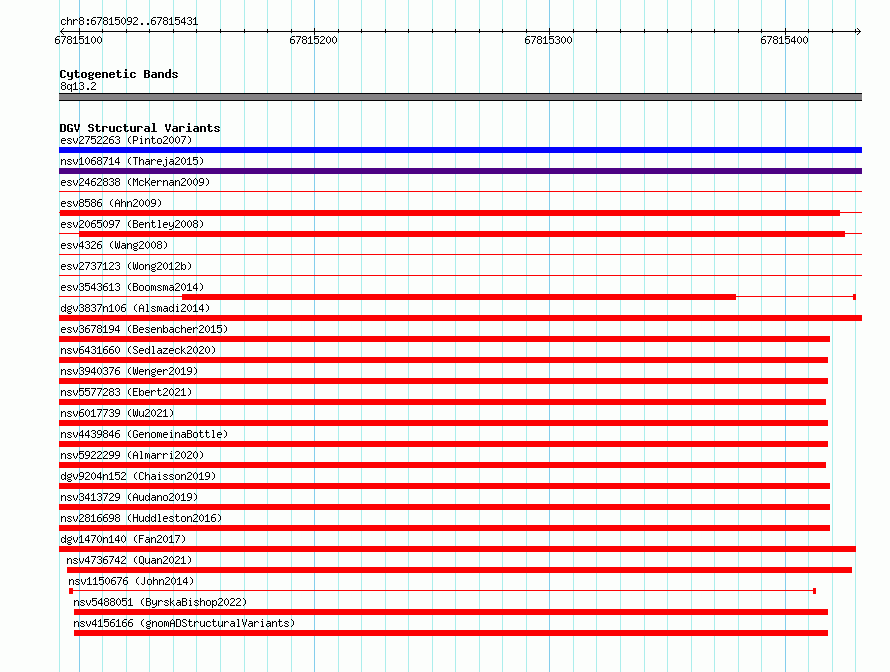Select the red dgv1470n140 Fan2017 bar

pyautogui.click(x=457, y=549)
